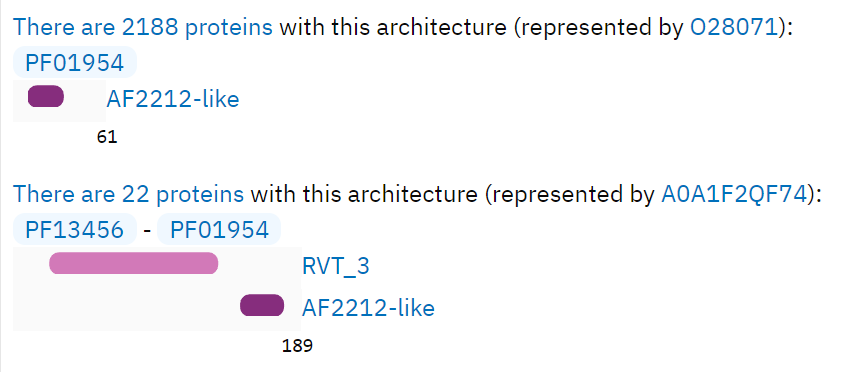Click grey track beside RVT_3 bar
This screenshot has width=841, height=372.
click(x=257, y=263)
